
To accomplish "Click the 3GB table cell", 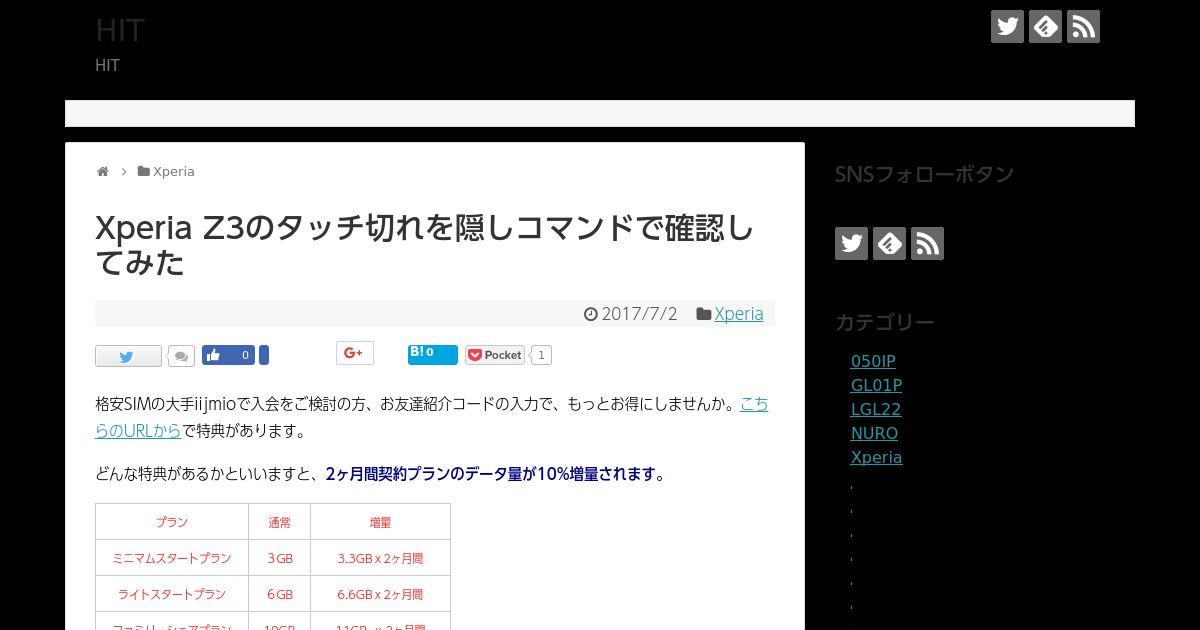I will point(280,558).
